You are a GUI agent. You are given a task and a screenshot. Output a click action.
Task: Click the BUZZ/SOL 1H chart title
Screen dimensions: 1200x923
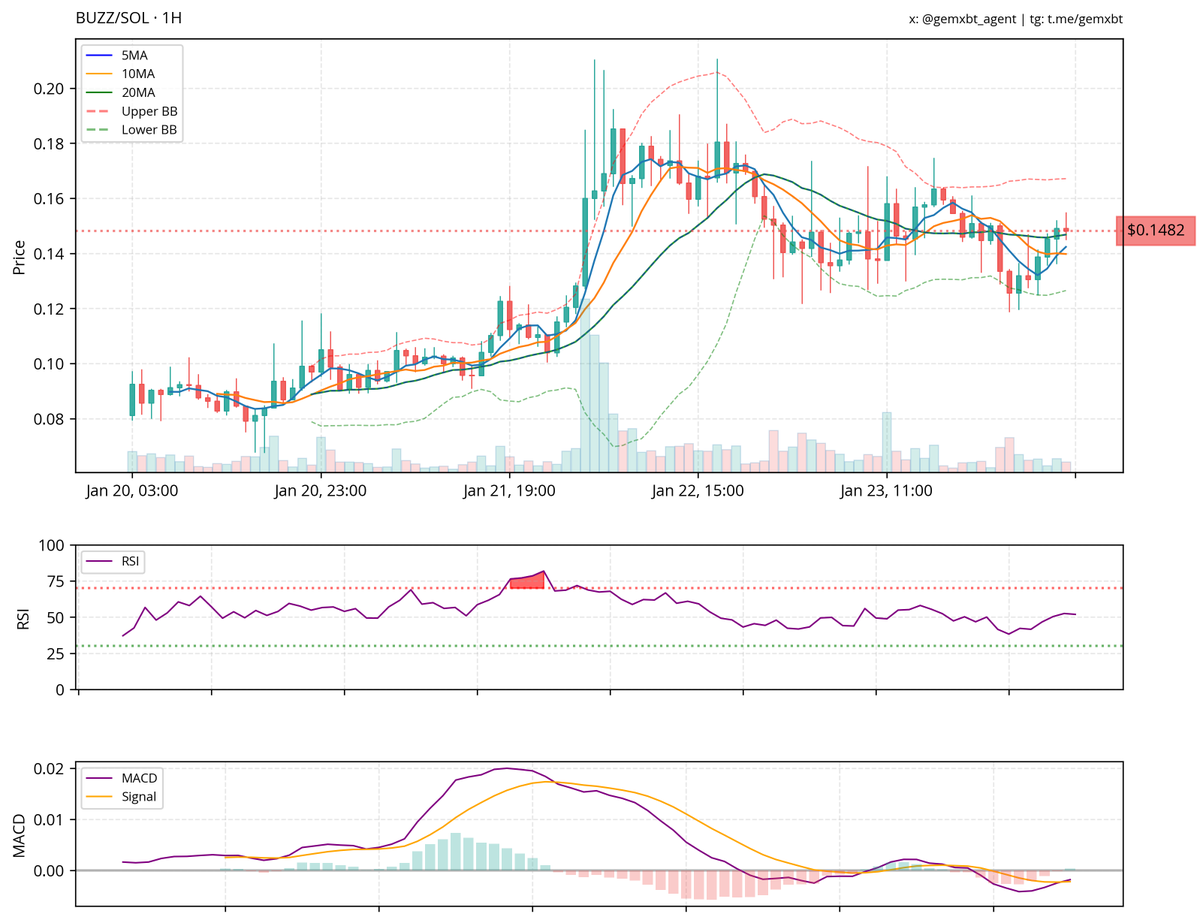tap(131, 17)
